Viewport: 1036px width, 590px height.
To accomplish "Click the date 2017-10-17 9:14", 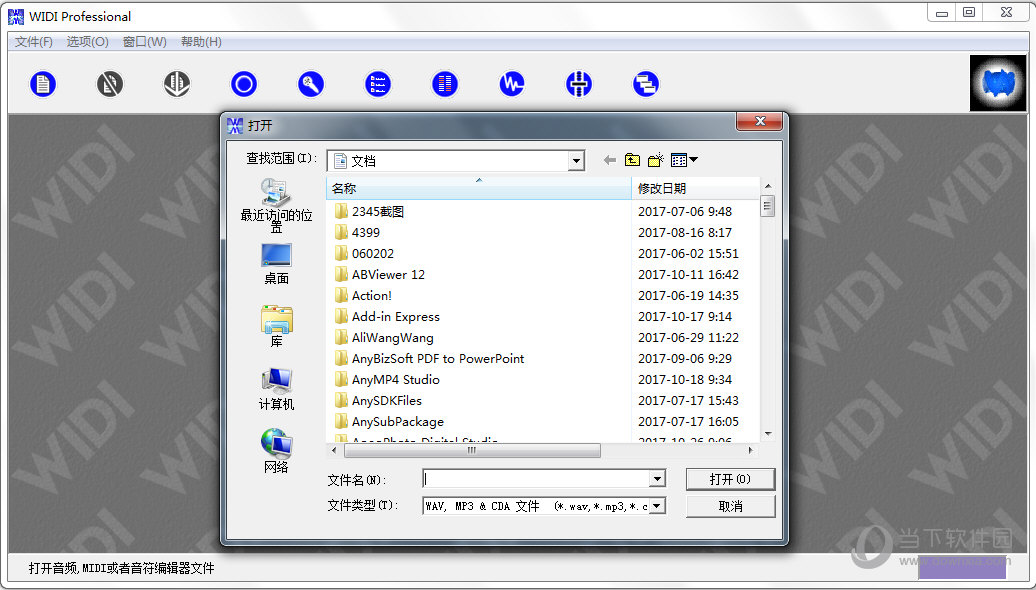I will pos(685,316).
